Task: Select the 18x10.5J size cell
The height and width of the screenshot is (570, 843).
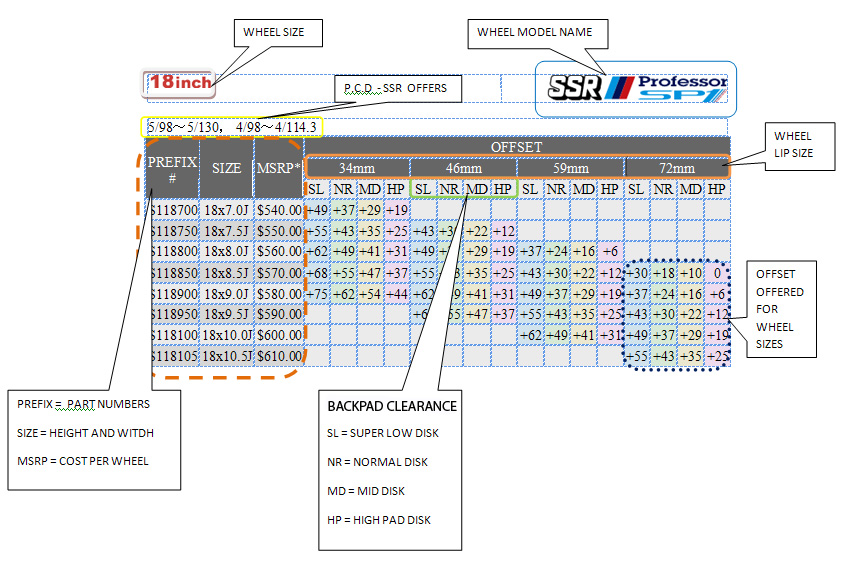Action: point(226,356)
